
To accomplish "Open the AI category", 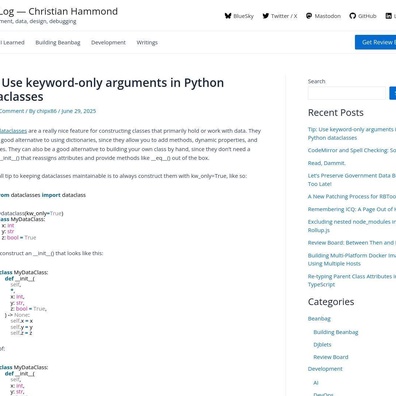I will pyautogui.click(x=316, y=383).
